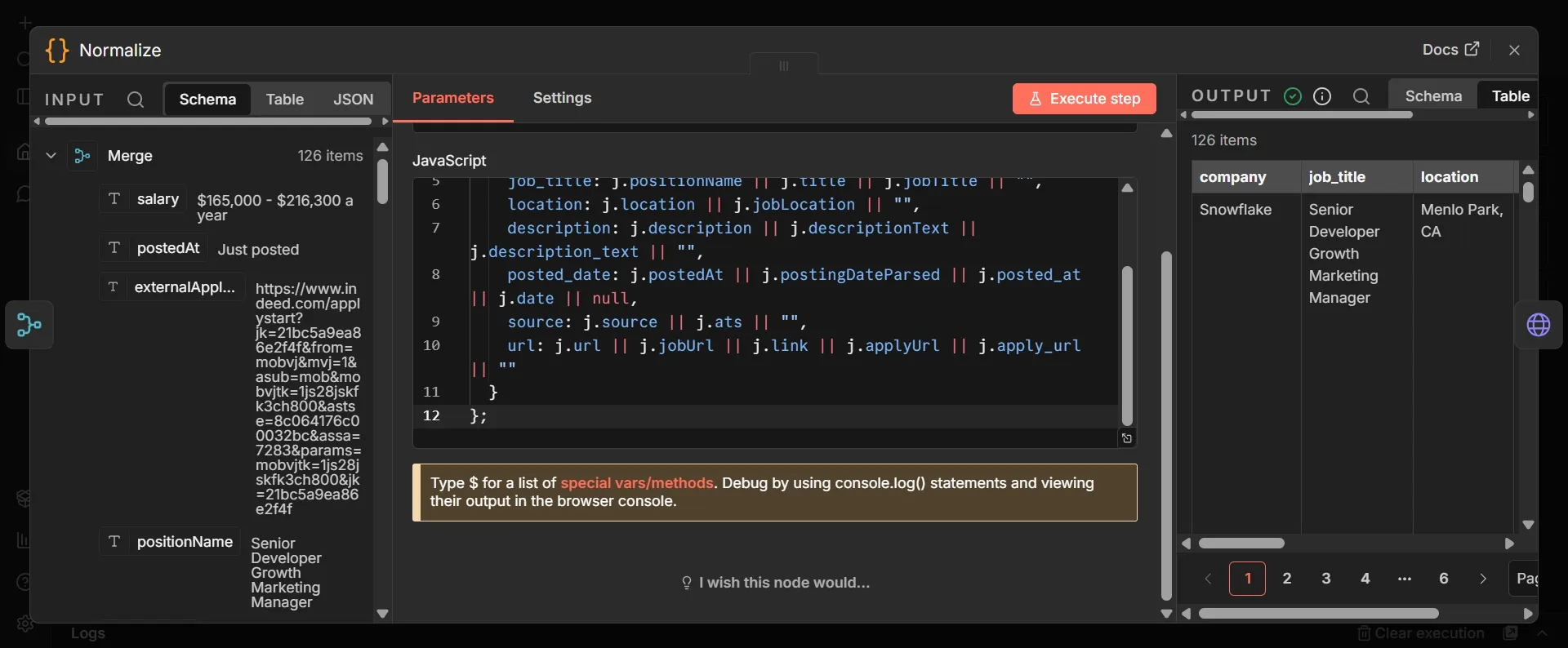The height and width of the screenshot is (648, 1568).
Task: Click the output table scroll down arrow
Action: point(1529,525)
